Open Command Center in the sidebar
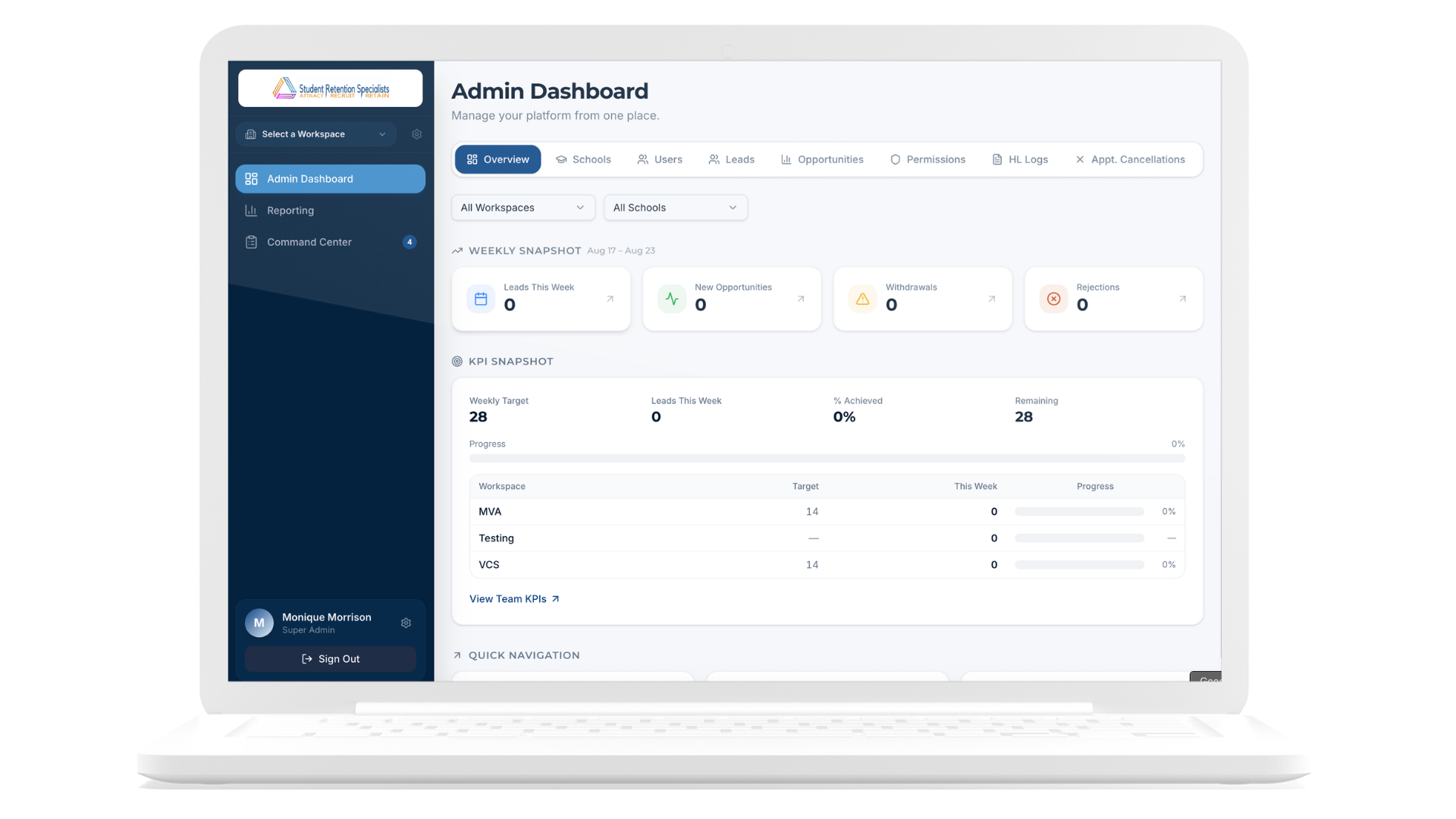The image size is (1456, 819). click(331, 242)
